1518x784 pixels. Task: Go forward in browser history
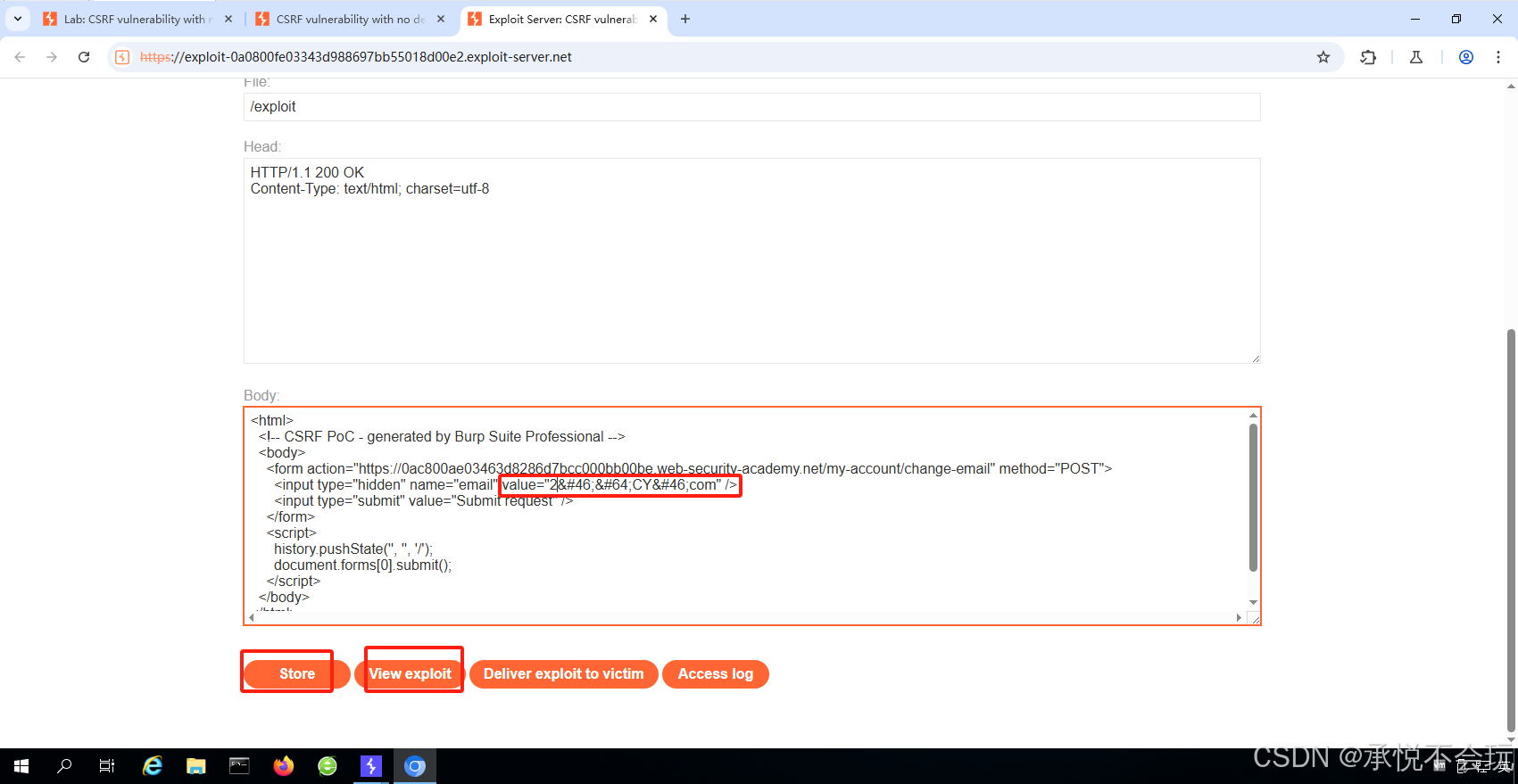(52, 57)
